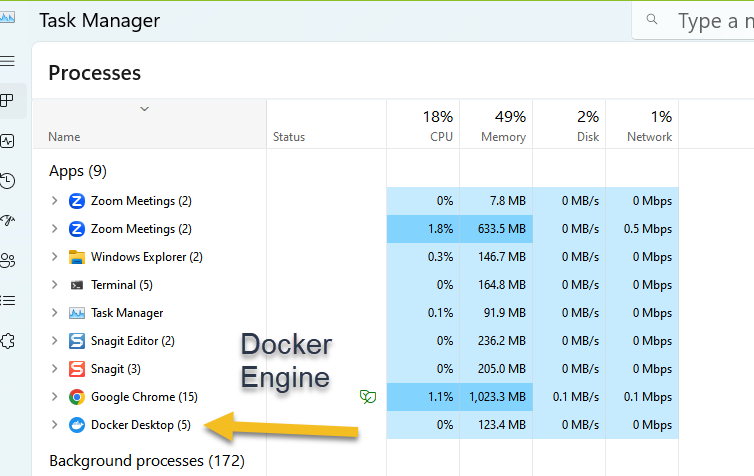The height and width of the screenshot is (476, 754).
Task: Open the Performance page from sidebar
Action: 8,141
